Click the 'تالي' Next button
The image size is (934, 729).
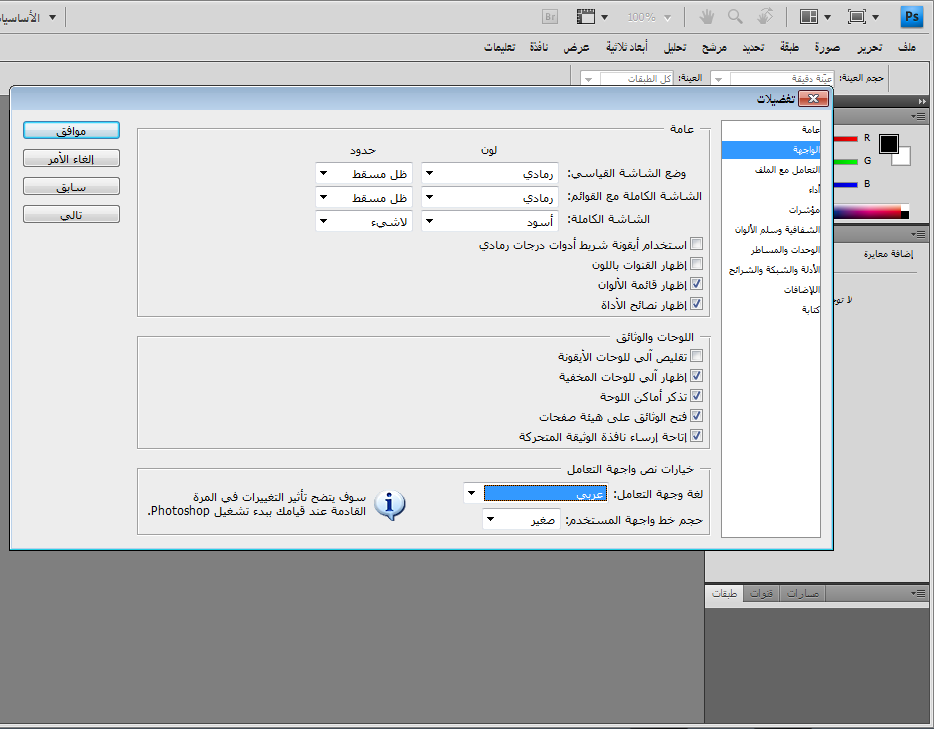[71, 214]
